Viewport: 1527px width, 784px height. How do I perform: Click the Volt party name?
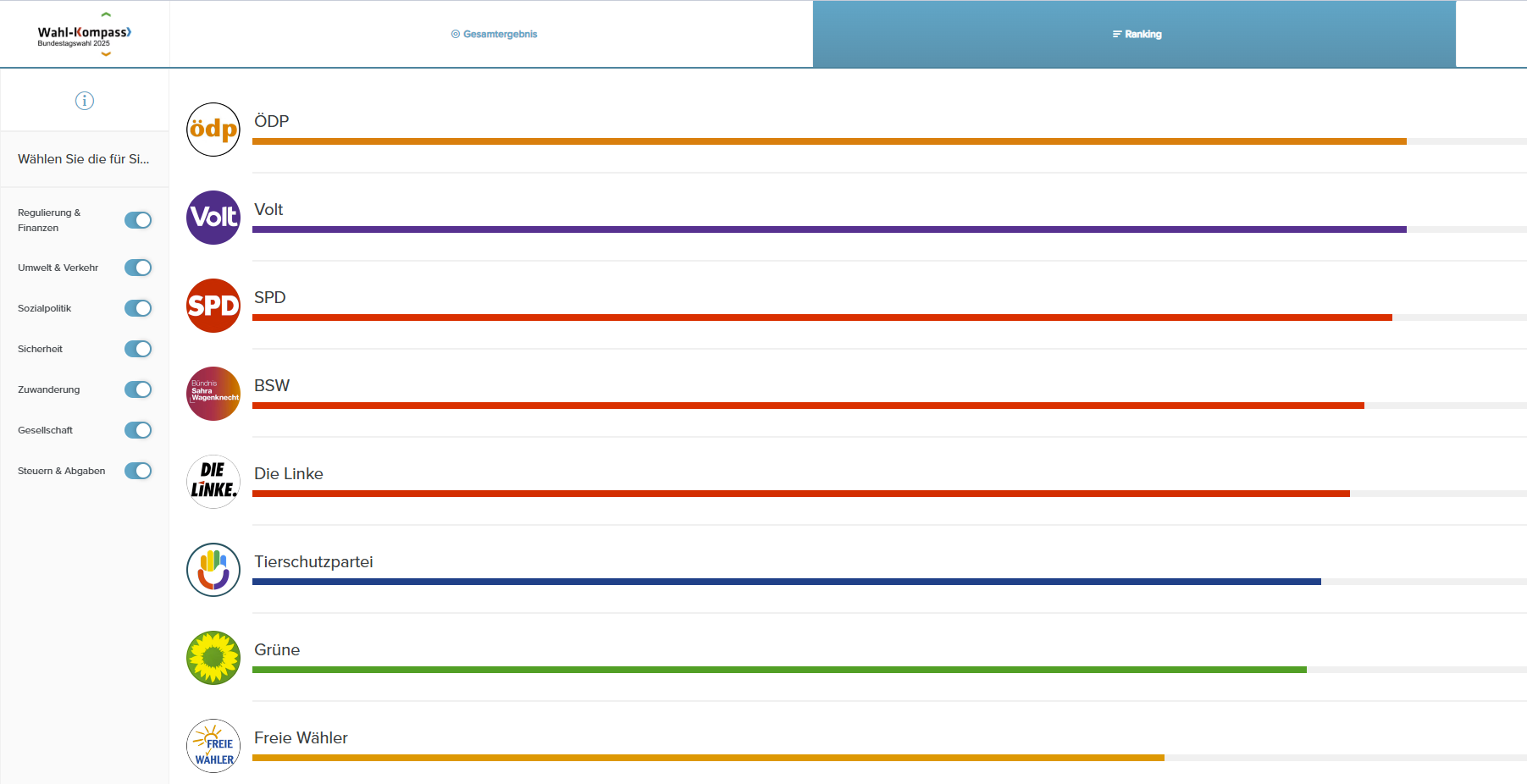click(x=268, y=209)
